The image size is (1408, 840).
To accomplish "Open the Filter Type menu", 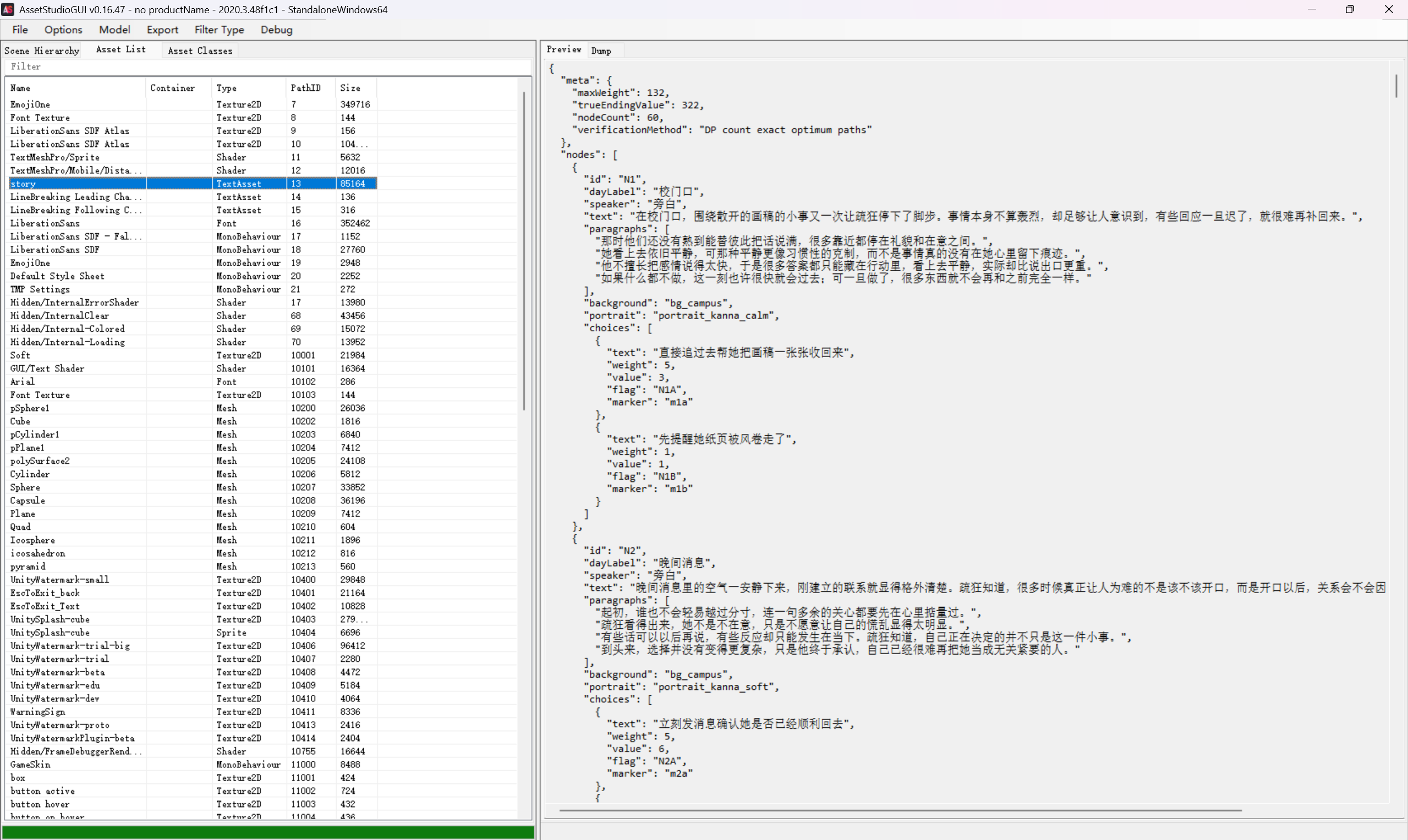I will click(219, 30).
